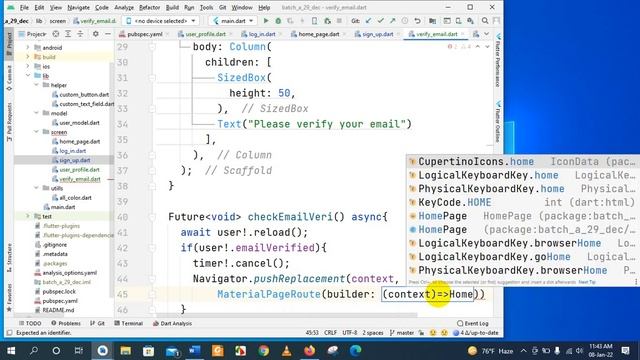Click the CRLF line separator indicator

coord(330,333)
